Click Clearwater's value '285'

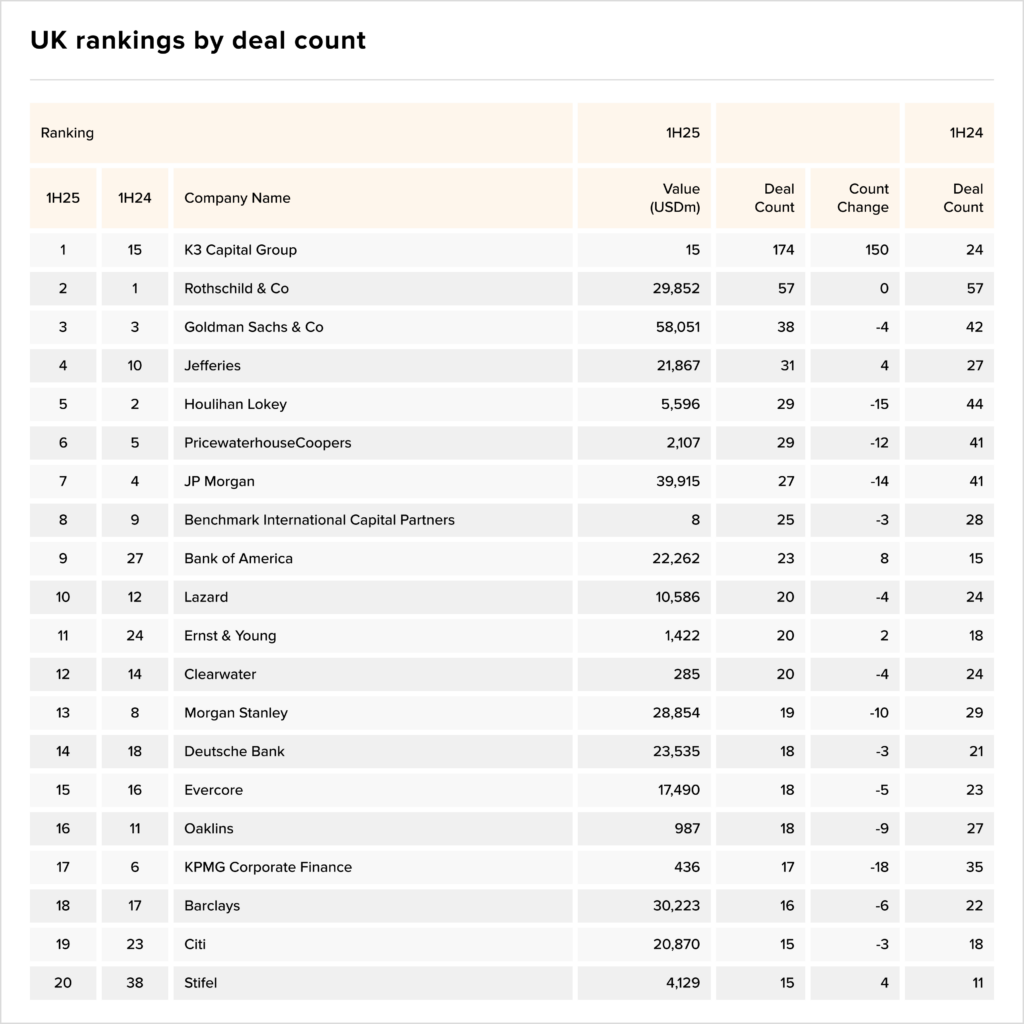687,674
